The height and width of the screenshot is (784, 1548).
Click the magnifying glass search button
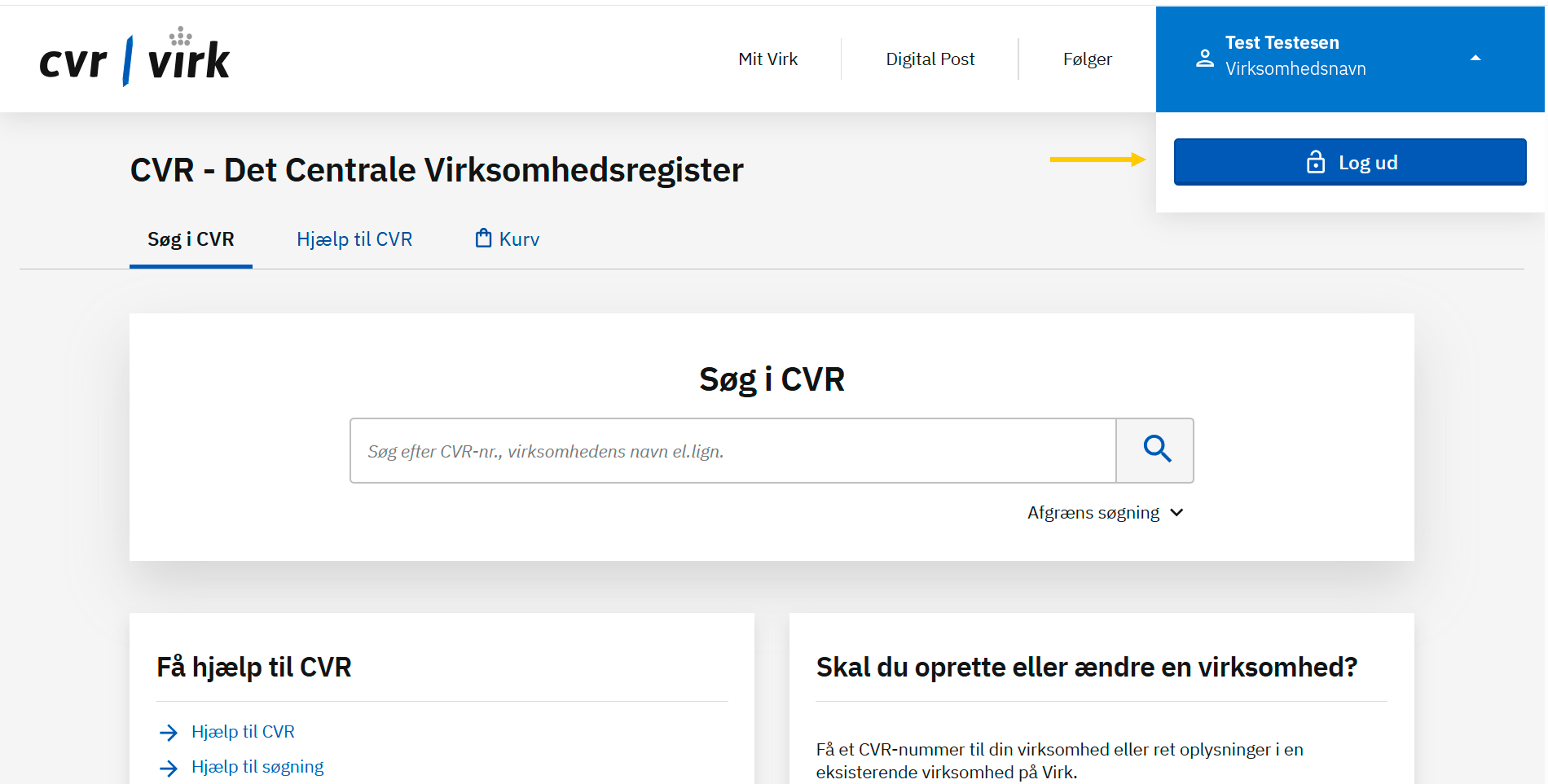pyautogui.click(x=1155, y=450)
